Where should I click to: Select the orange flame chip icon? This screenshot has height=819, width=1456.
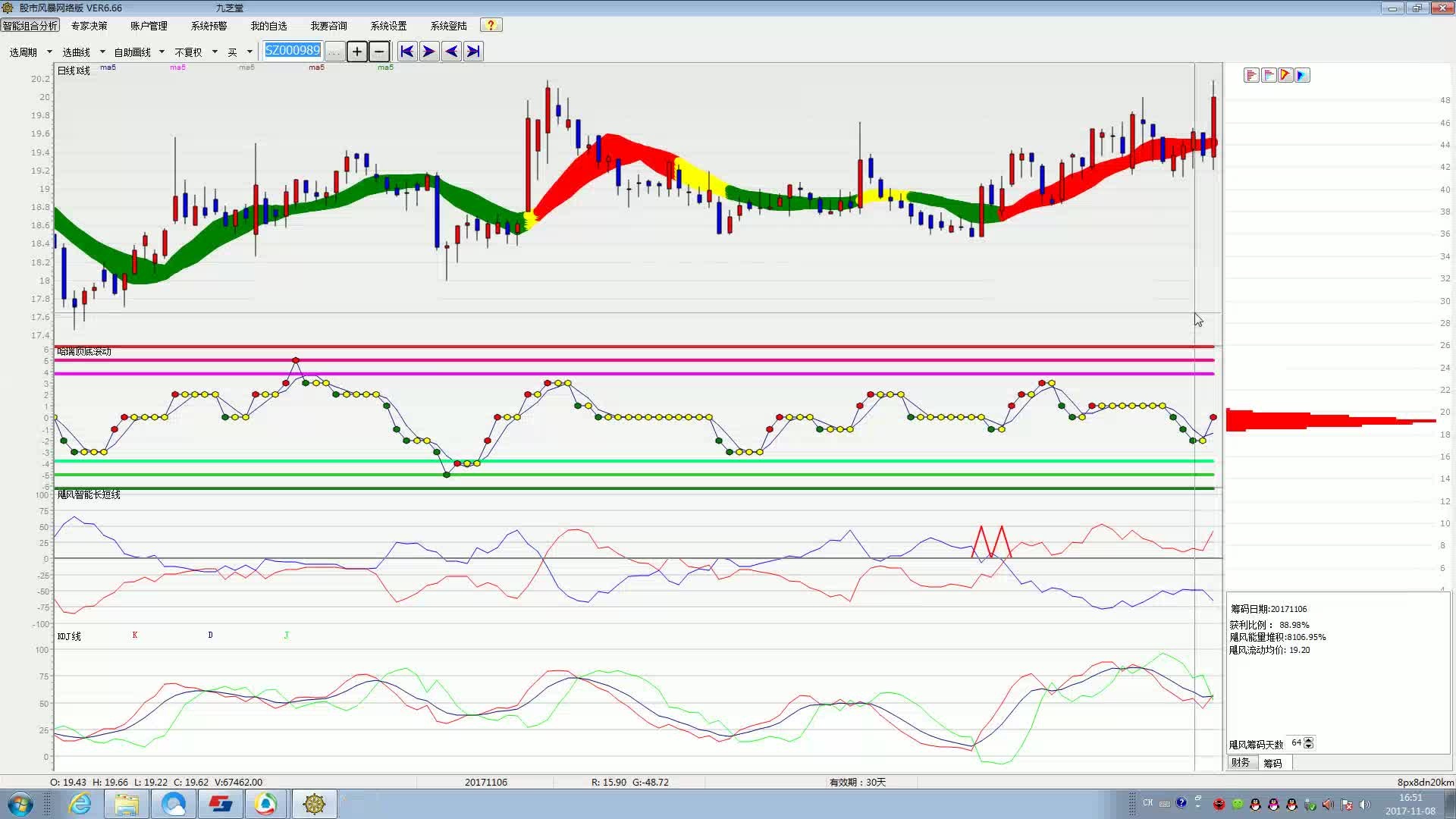pos(1285,75)
